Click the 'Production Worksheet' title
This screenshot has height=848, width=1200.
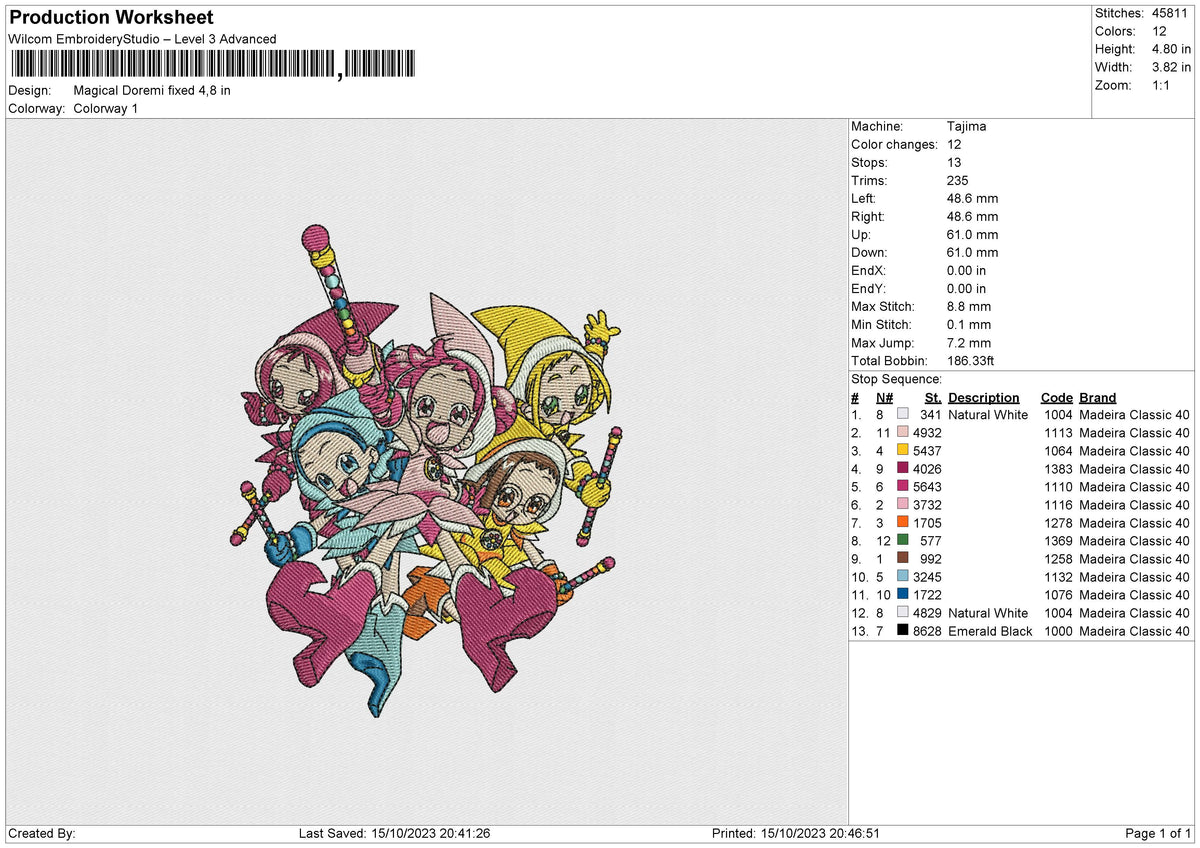tap(110, 18)
